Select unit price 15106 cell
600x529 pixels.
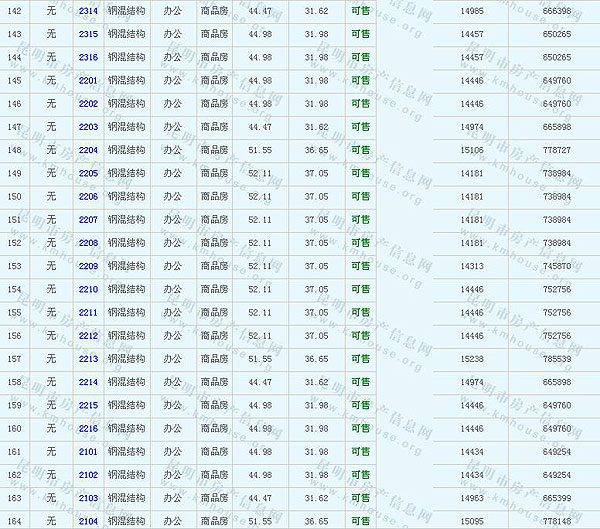click(472, 150)
